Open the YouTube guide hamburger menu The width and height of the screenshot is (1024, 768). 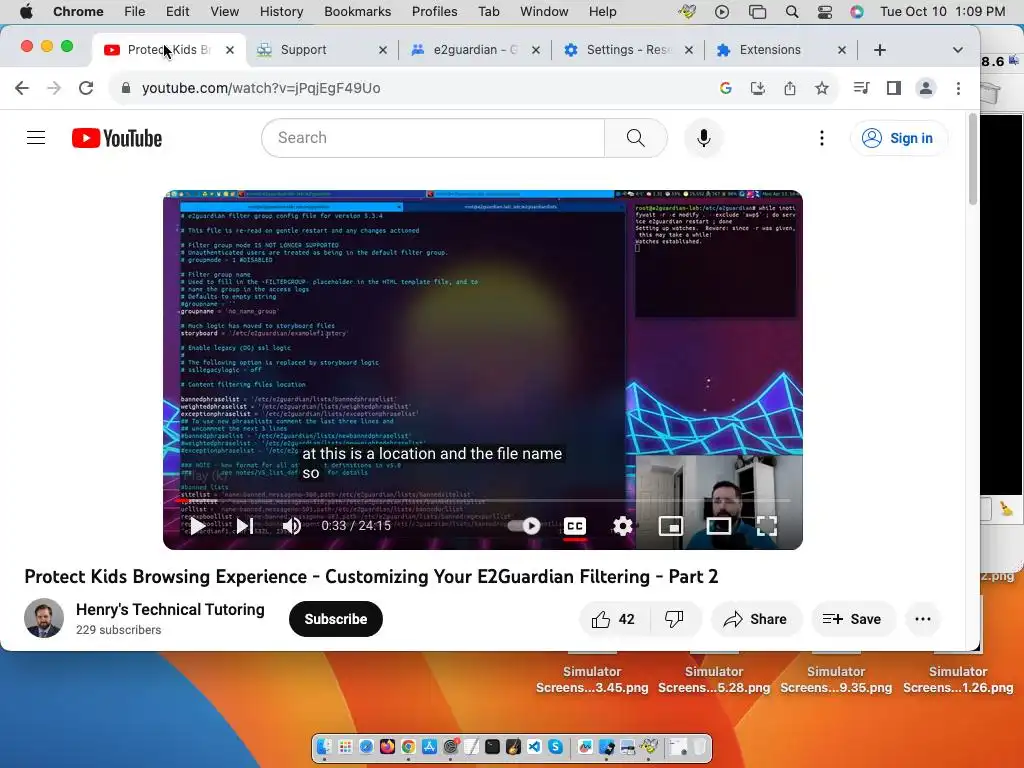pos(36,138)
